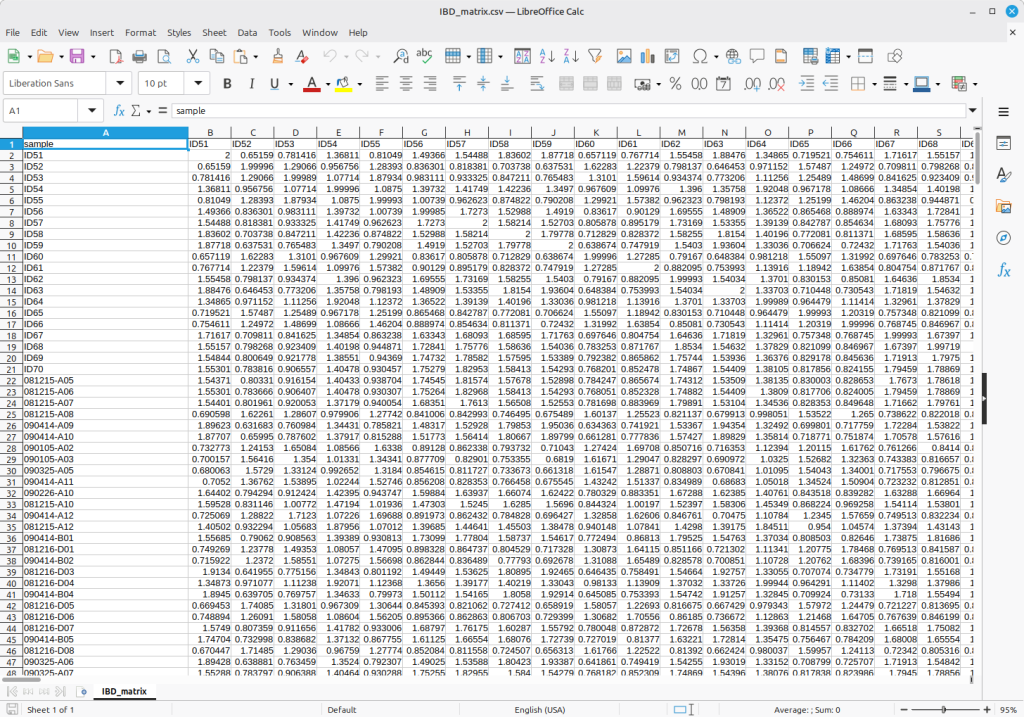Insert a chart using the chart icon
The width and height of the screenshot is (1024, 717).
647,56
